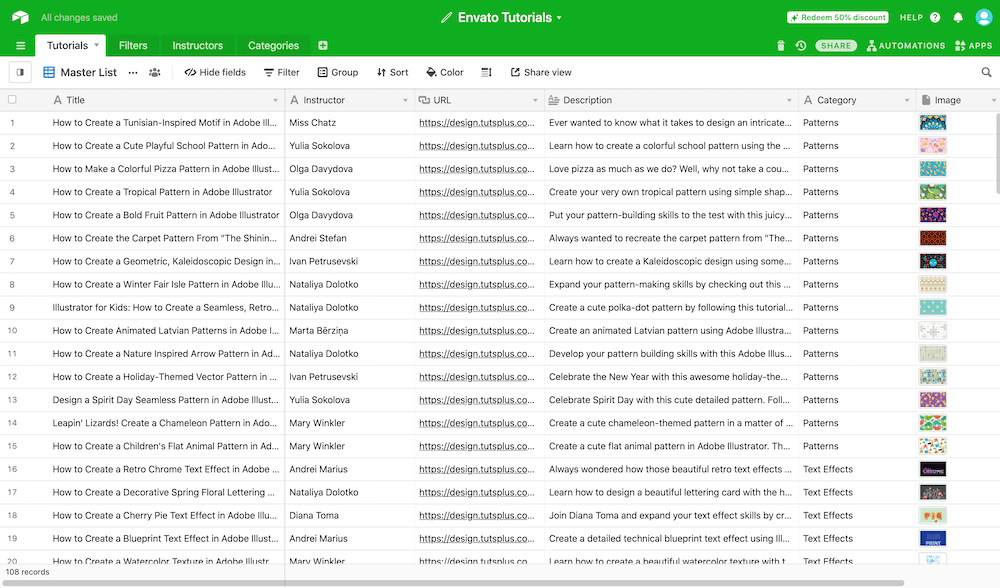Open the Color coloring options in the toolbar

tap(444, 72)
